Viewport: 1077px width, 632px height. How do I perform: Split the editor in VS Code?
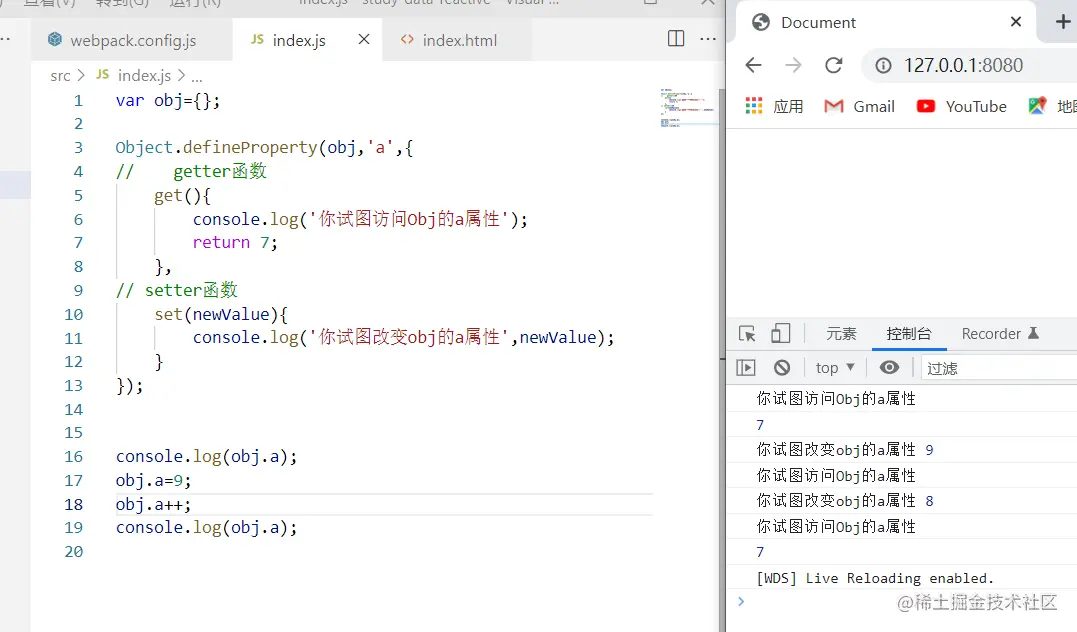pyautogui.click(x=675, y=38)
